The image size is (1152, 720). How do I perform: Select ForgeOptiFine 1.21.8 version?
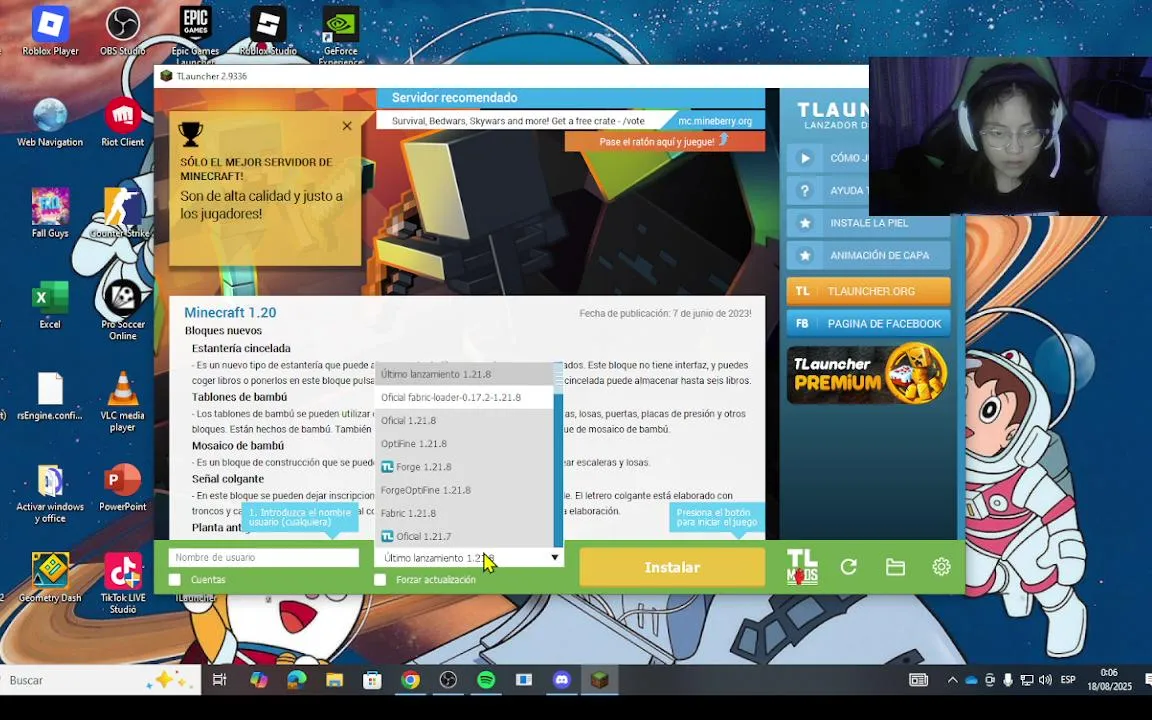pos(464,490)
